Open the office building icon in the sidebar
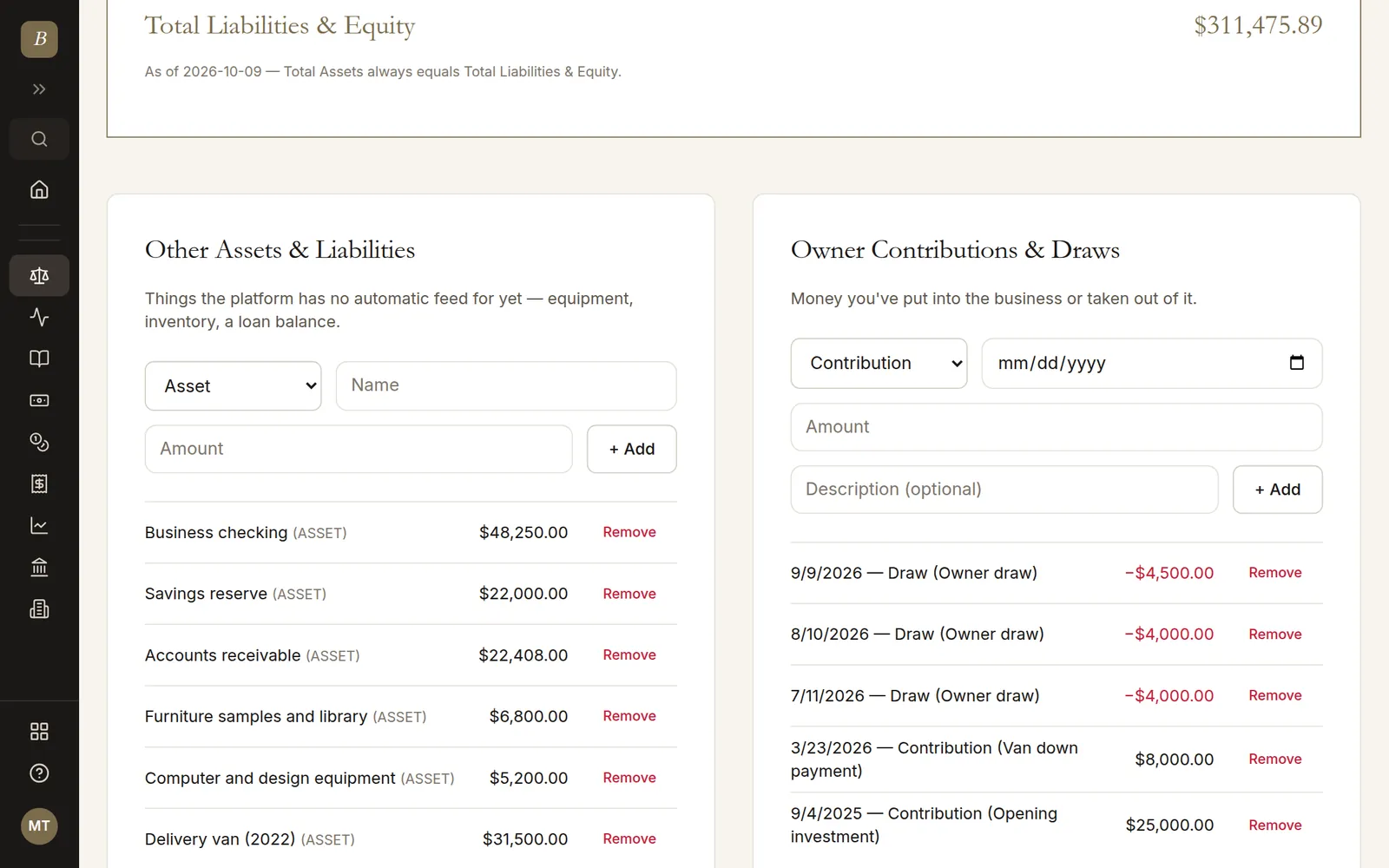This screenshot has width=1389, height=868. click(39, 609)
